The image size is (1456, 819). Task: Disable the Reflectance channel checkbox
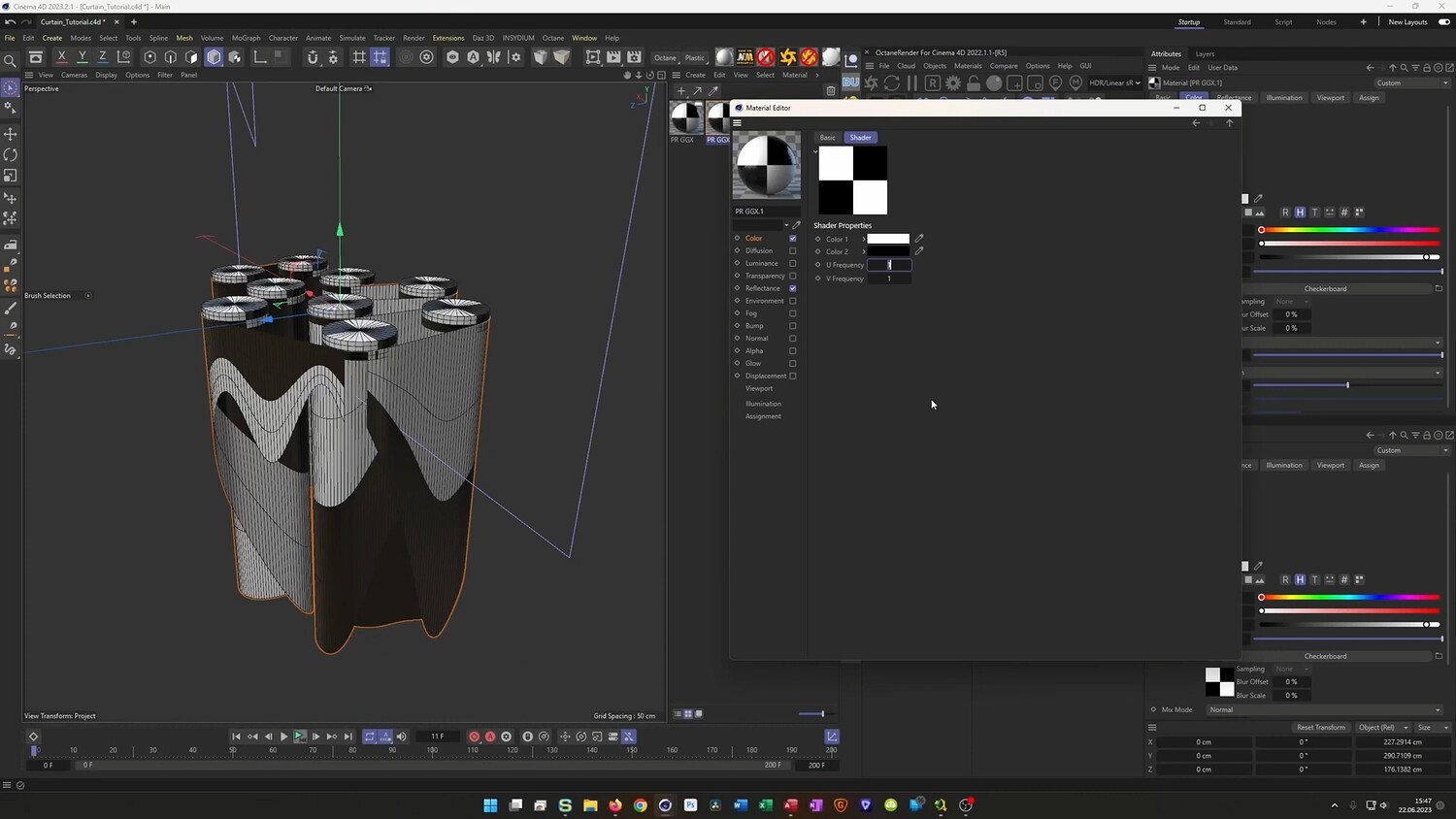point(793,288)
